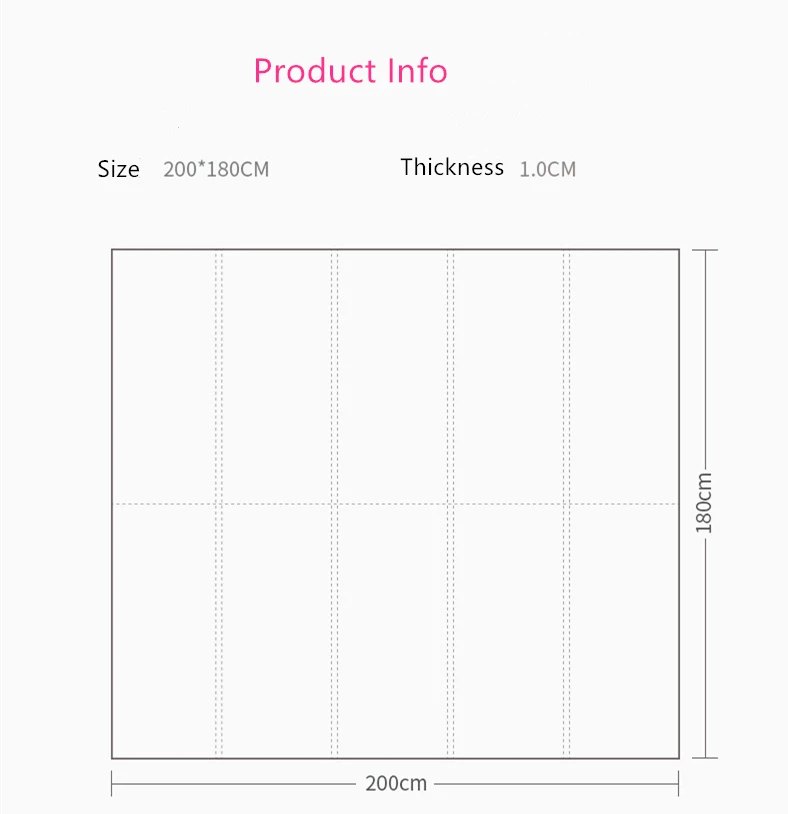Click the vertical 180cm height dimension label
The height and width of the screenshot is (814, 788).
coord(704,503)
